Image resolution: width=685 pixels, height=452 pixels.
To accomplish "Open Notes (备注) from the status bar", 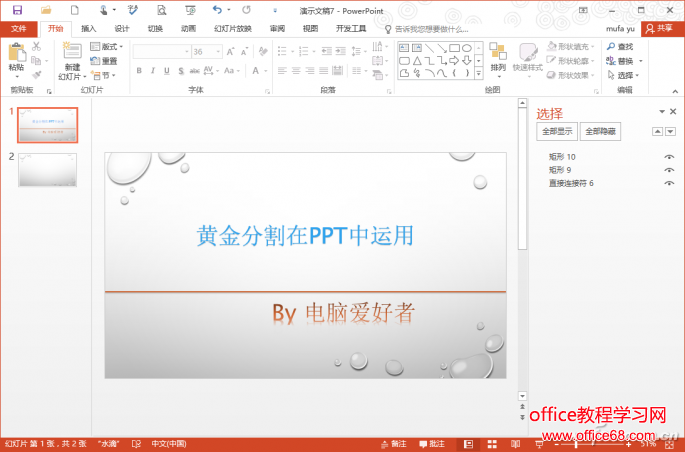I will pos(393,444).
